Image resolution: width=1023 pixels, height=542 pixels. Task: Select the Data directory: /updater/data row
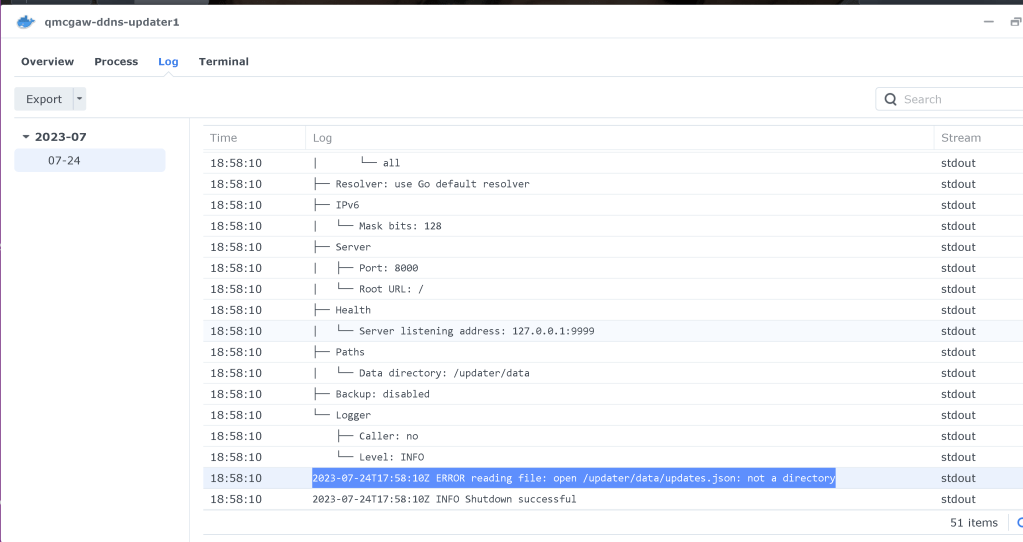pyautogui.click(x=613, y=373)
